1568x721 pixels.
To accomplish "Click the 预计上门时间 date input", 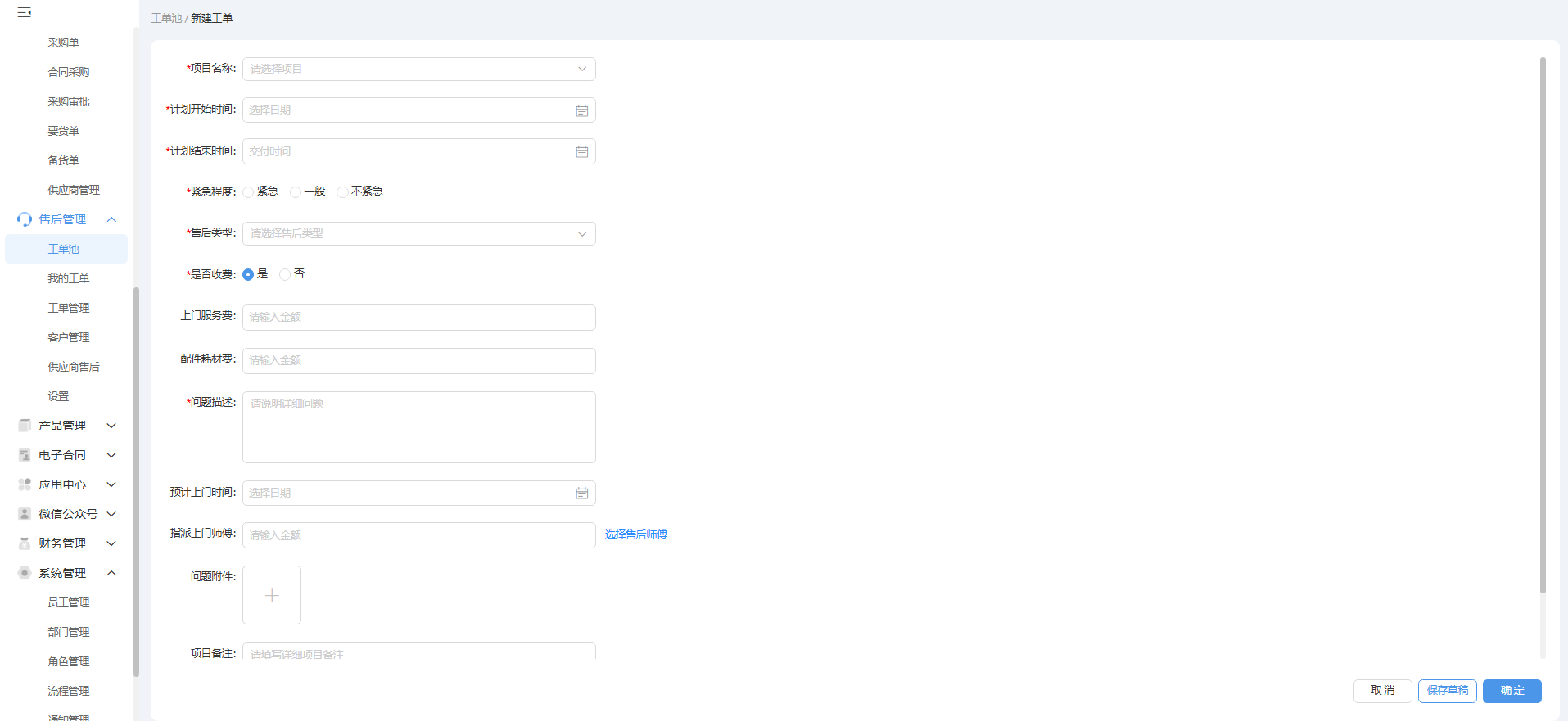I will coord(419,493).
